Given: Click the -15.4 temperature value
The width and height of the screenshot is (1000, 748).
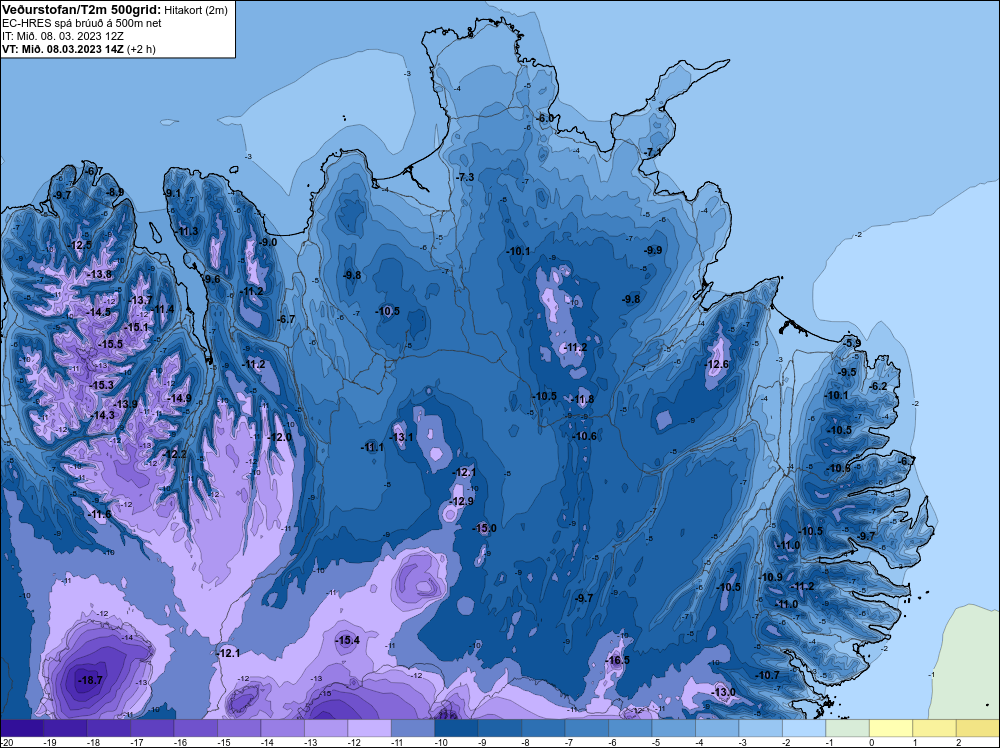Looking at the screenshot, I should pos(348,640).
